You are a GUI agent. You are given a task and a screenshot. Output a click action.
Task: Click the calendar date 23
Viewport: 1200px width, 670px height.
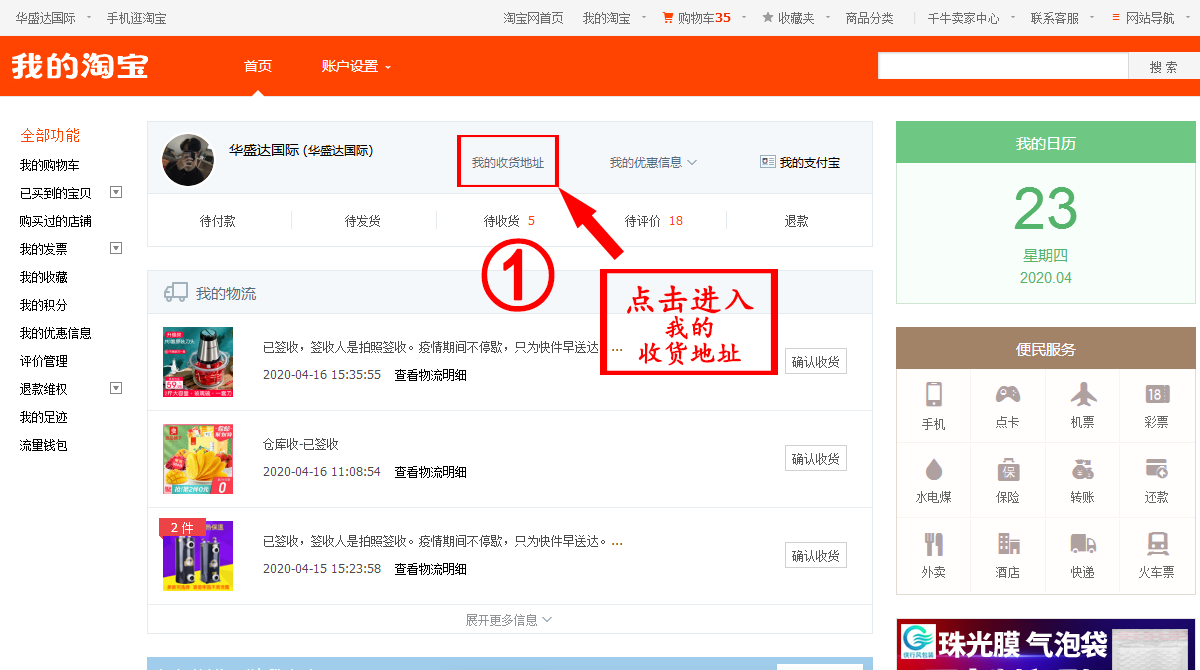tap(1045, 209)
